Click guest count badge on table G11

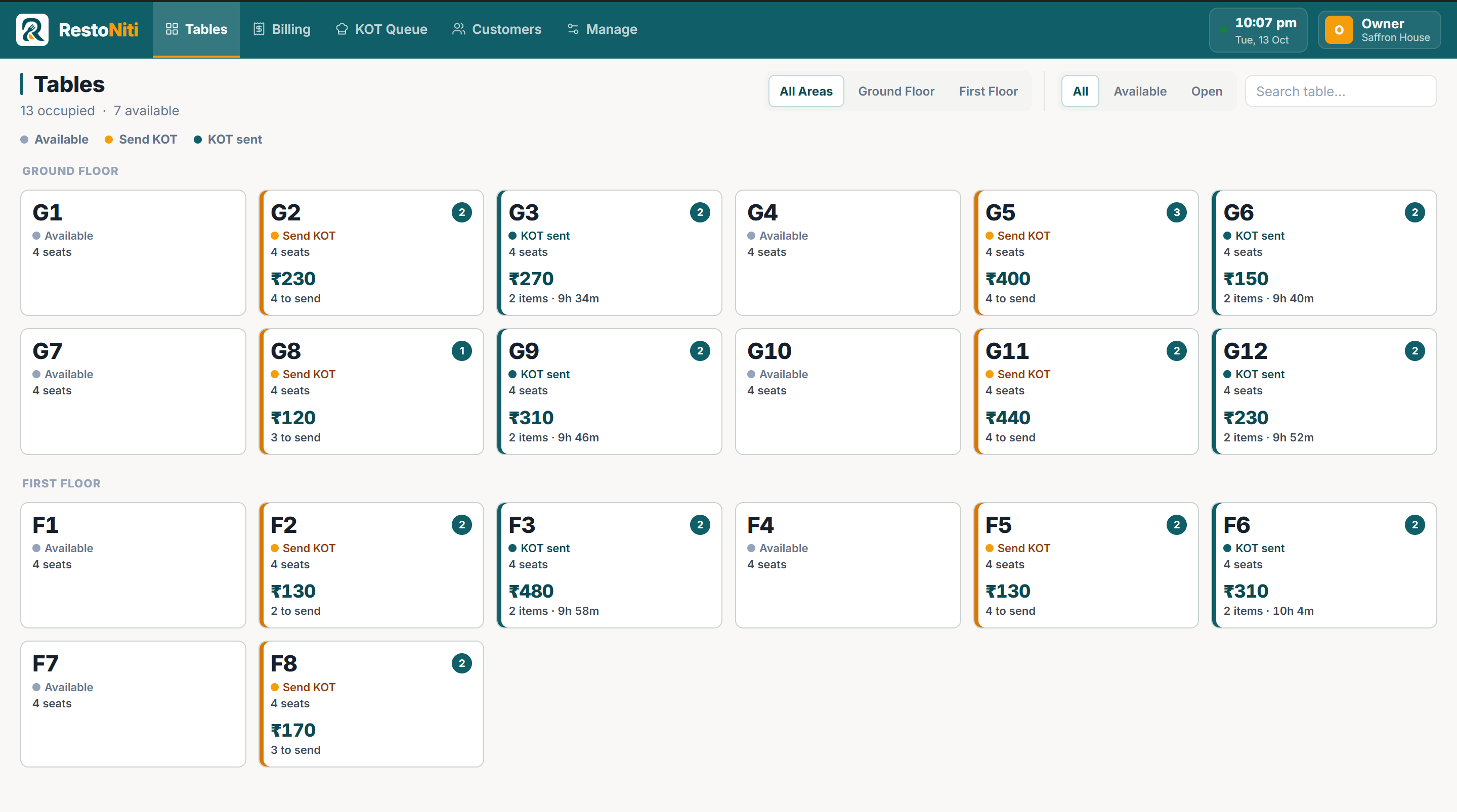pos(1176,350)
